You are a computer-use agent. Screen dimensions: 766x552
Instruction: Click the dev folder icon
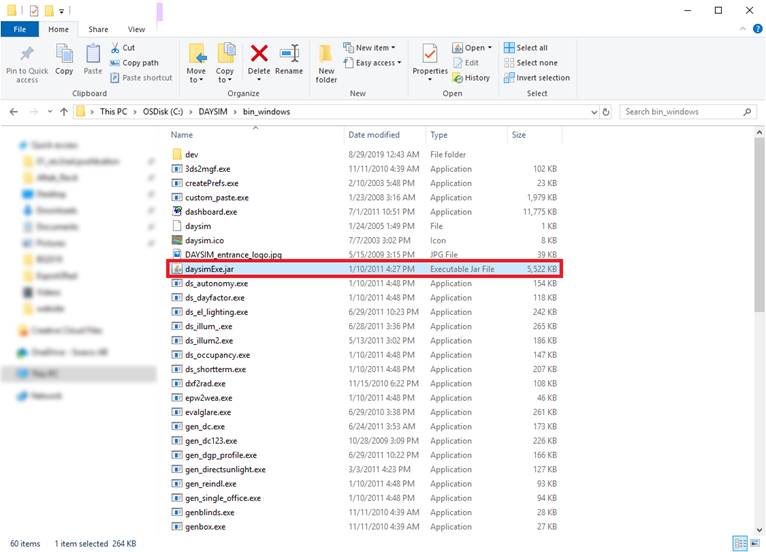point(177,154)
